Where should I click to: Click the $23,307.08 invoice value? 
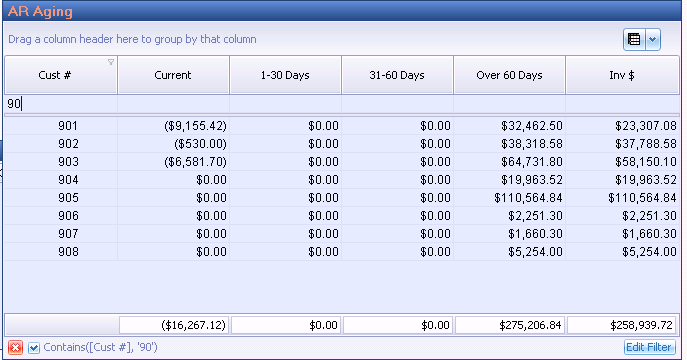646,126
